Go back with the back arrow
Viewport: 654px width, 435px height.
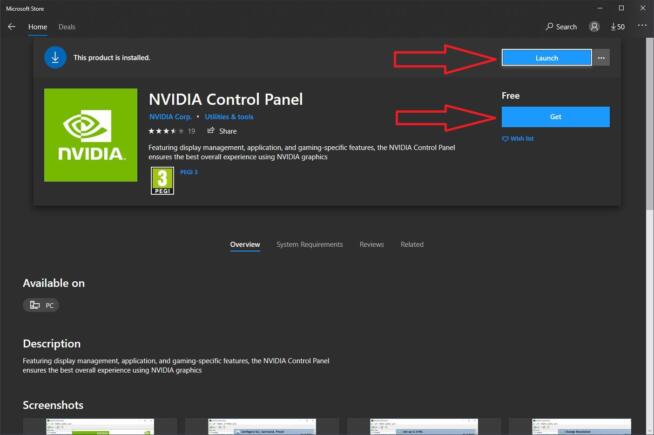click(11, 27)
